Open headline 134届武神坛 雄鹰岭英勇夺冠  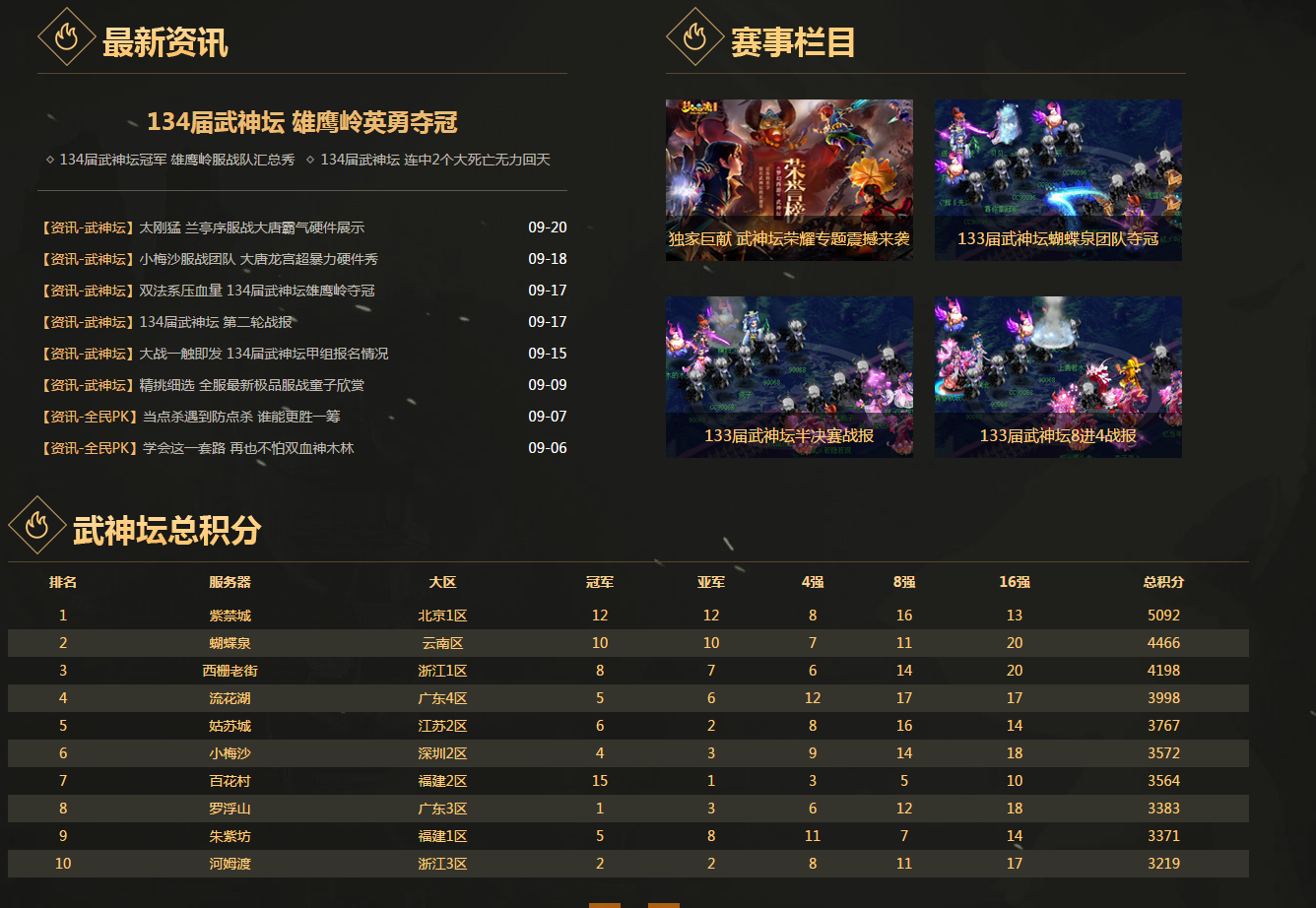coord(301,122)
